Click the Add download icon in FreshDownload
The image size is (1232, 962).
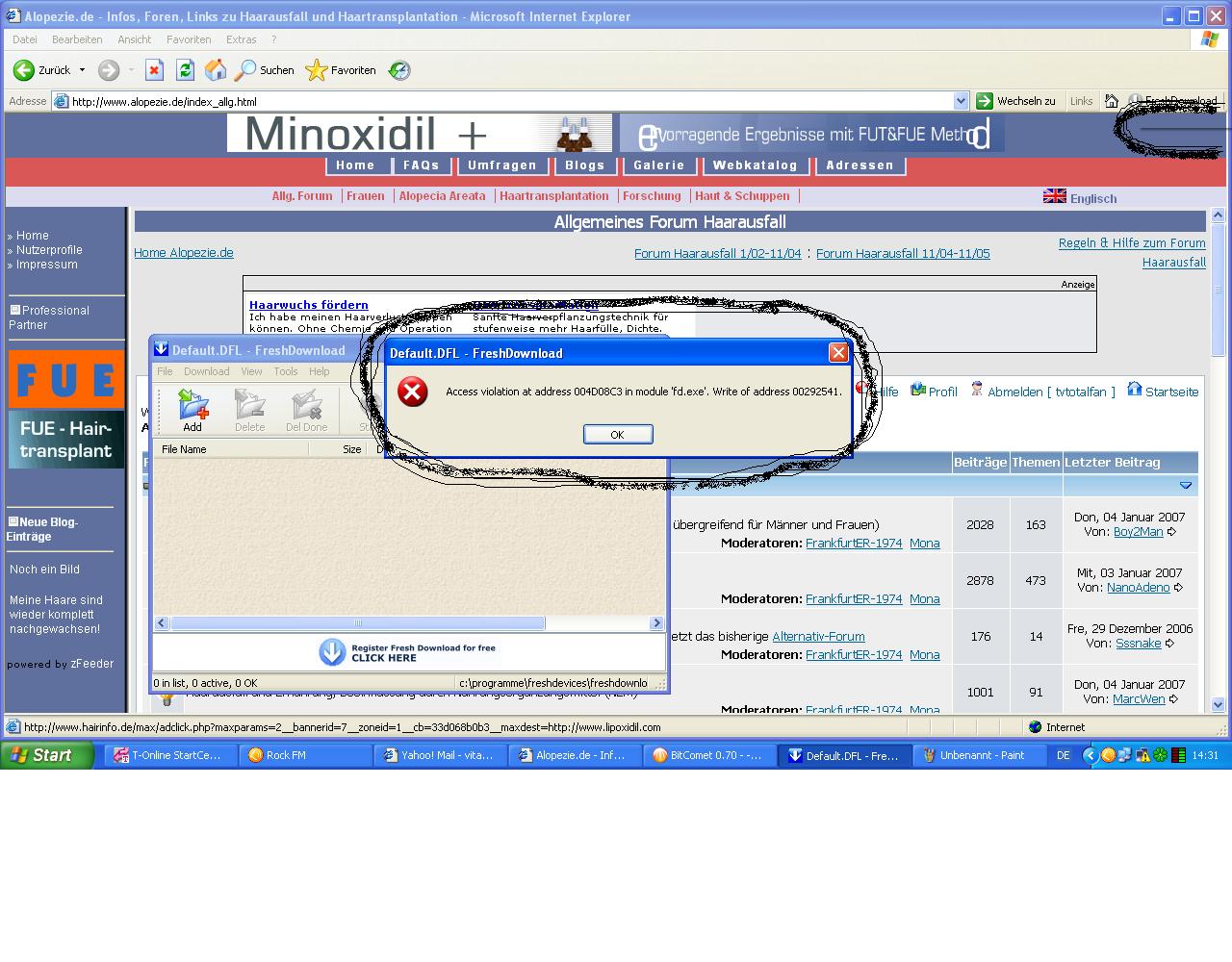[x=192, y=406]
